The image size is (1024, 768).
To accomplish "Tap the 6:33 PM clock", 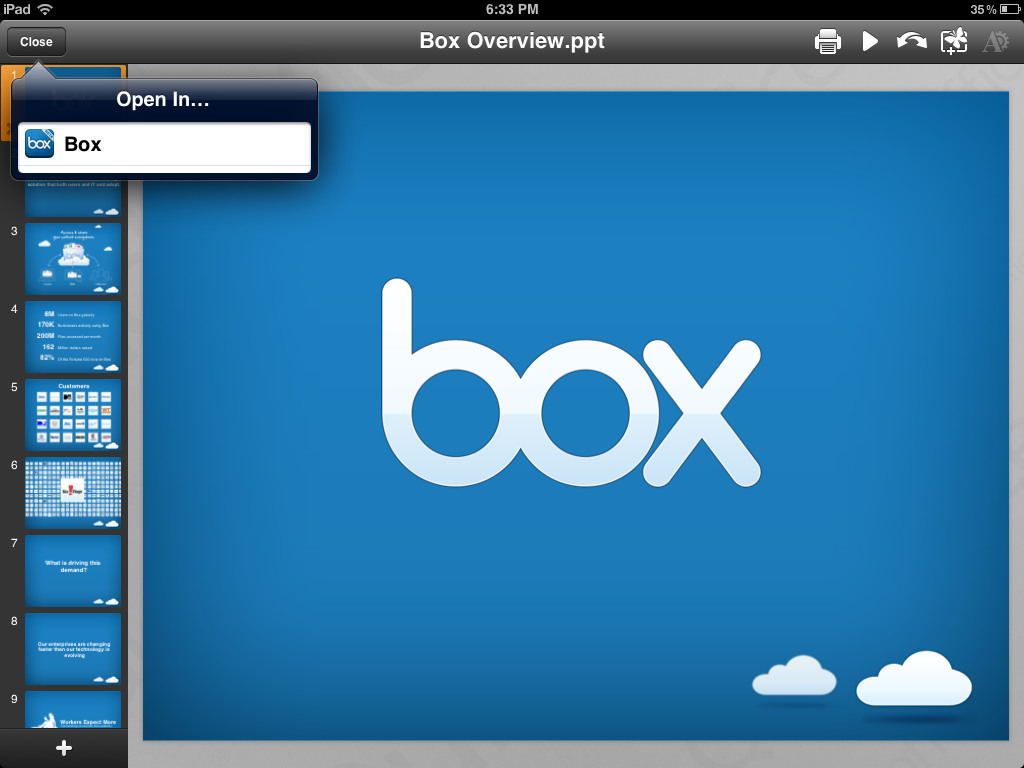I will (x=512, y=9).
